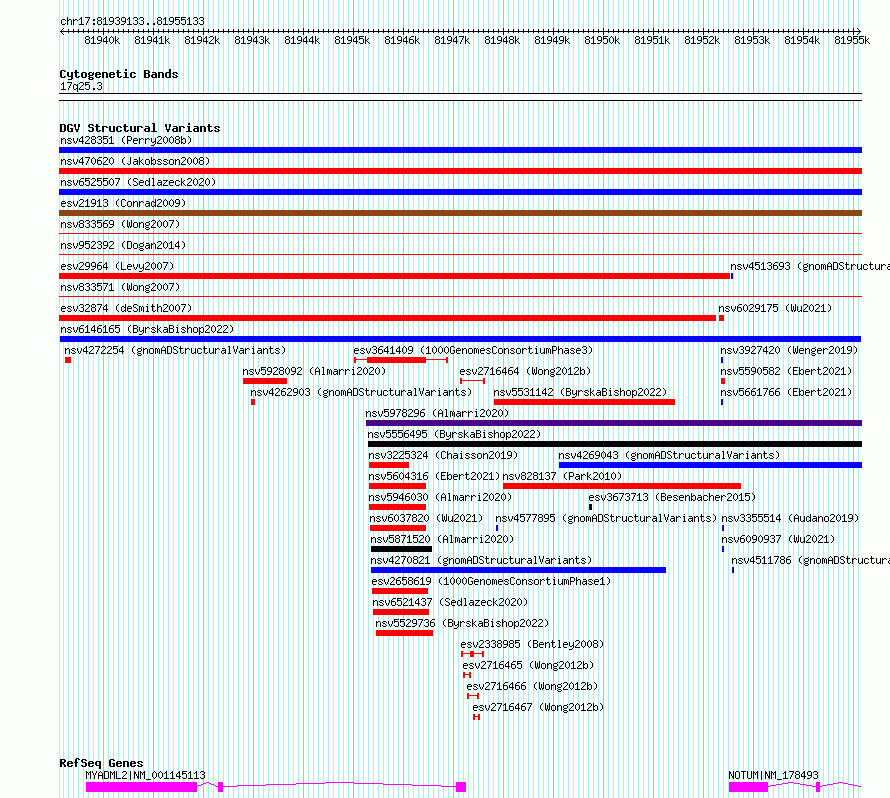This screenshot has width=890, height=798.
Task: Click nsv3355514 (Audano2019) label
Action: point(790,518)
